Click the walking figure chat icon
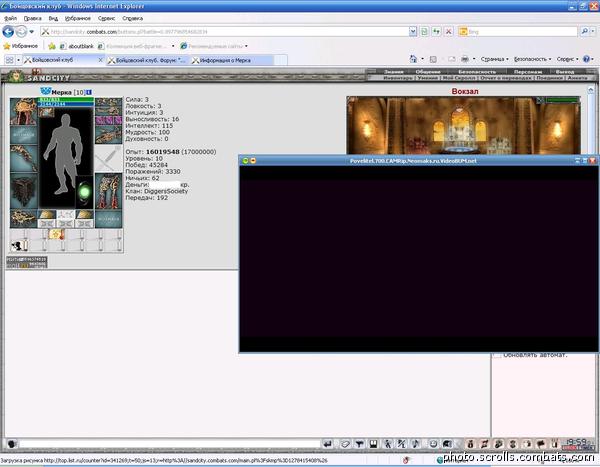The height and width of the screenshot is (467, 600). (x=387, y=444)
